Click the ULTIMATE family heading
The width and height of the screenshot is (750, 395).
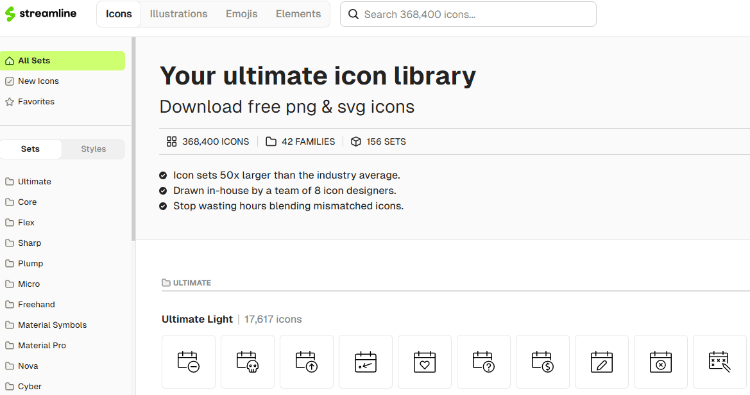[x=187, y=283]
